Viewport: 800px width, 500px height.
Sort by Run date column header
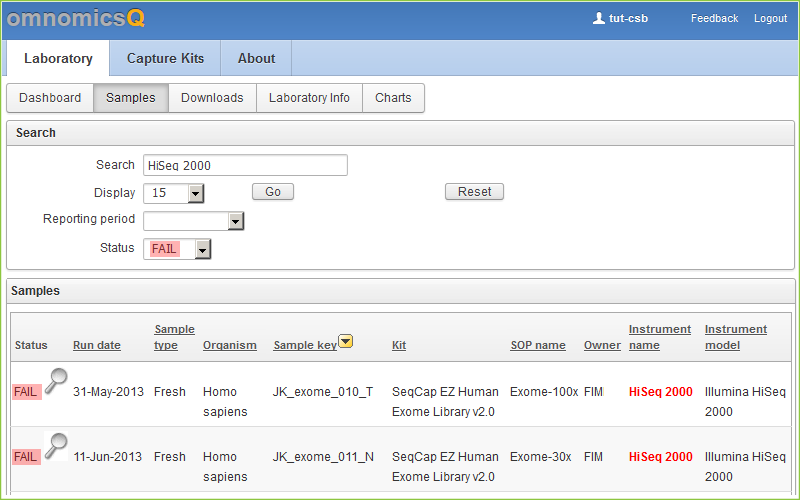coord(96,345)
